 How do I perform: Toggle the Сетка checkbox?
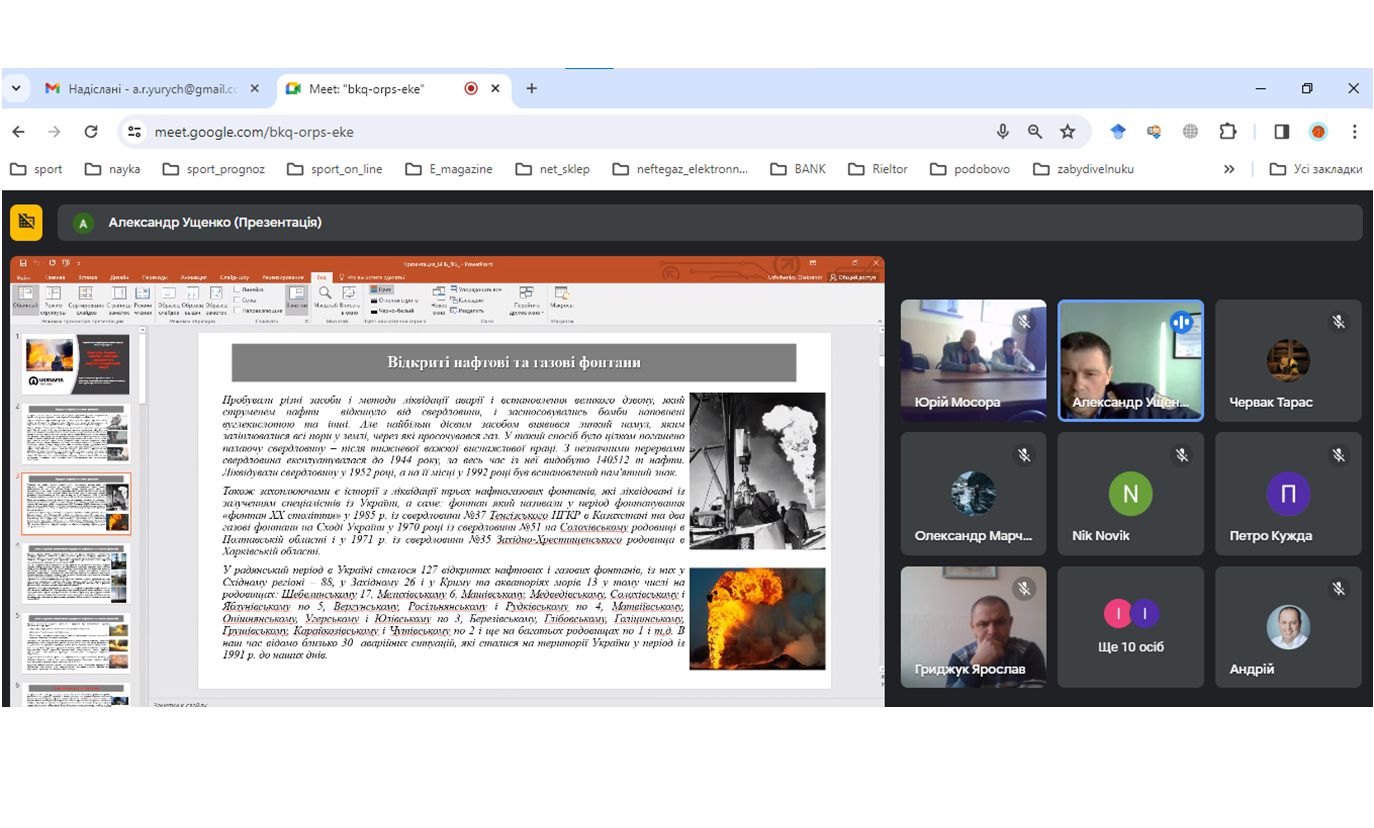pyautogui.click(x=245, y=300)
